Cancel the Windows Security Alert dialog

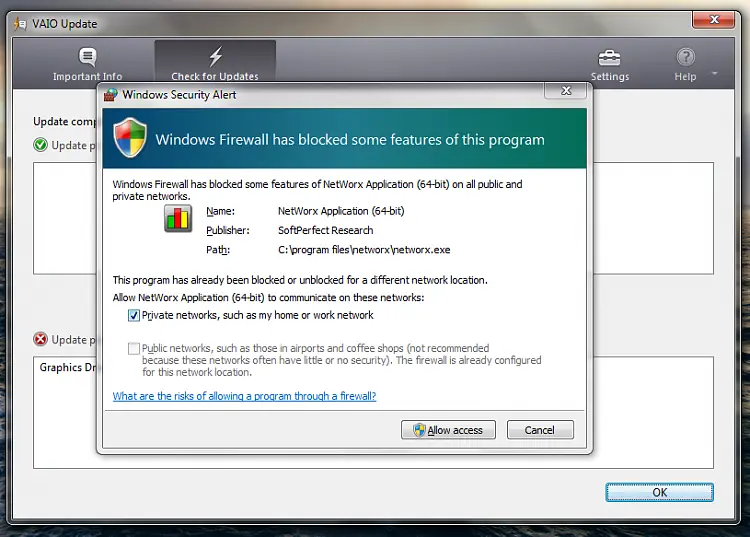coord(540,430)
